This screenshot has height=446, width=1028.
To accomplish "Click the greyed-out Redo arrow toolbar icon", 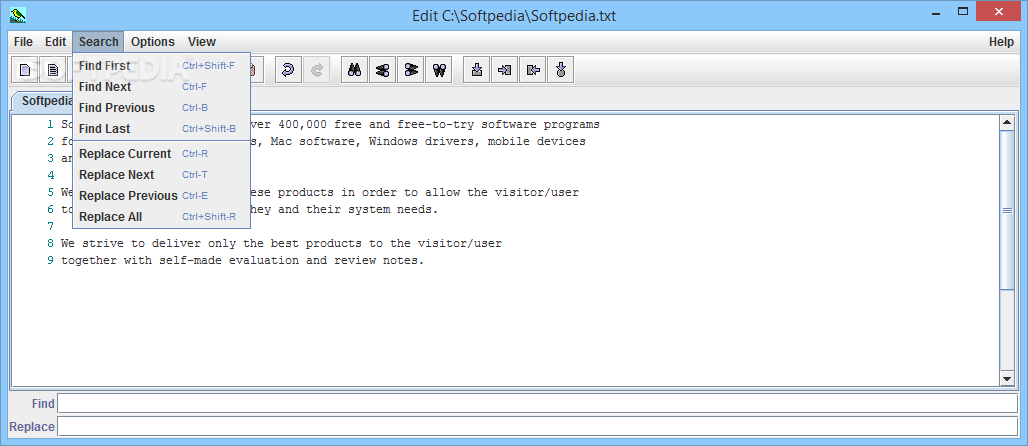I will [x=316, y=70].
